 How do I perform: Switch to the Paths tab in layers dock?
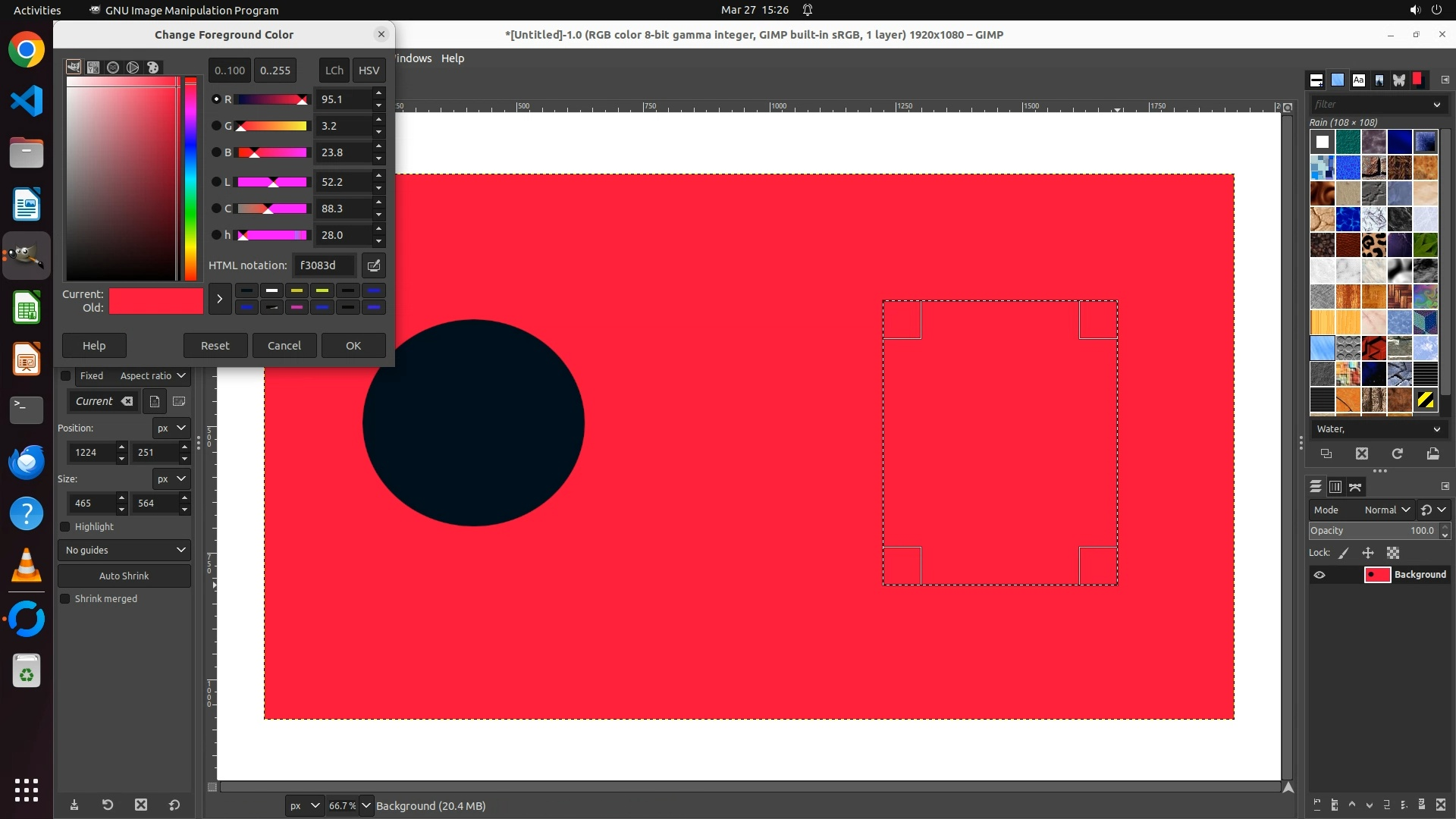tap(1355, 487)
